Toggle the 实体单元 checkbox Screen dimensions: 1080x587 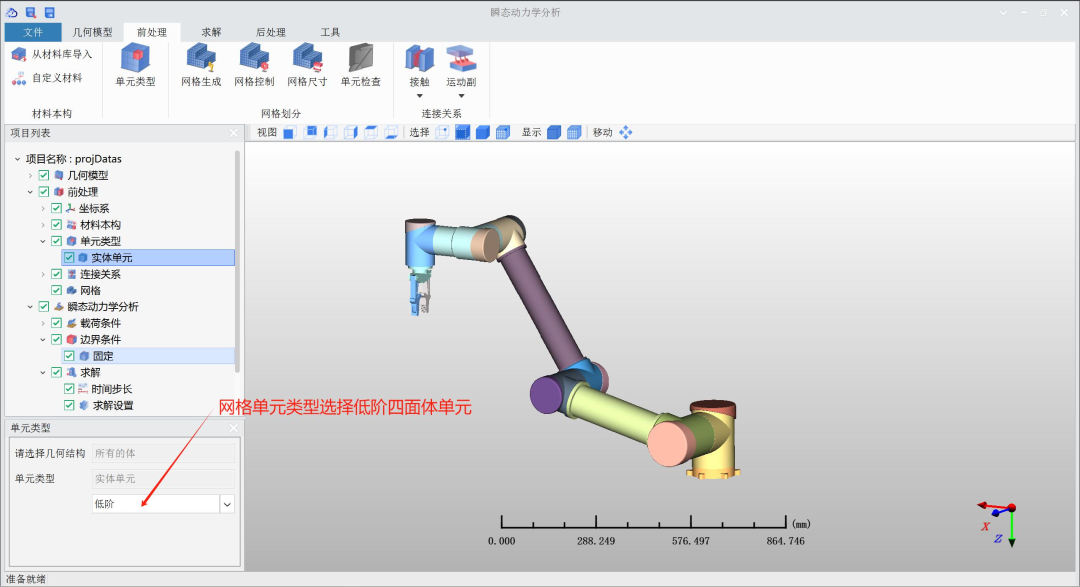click(69, 258)
